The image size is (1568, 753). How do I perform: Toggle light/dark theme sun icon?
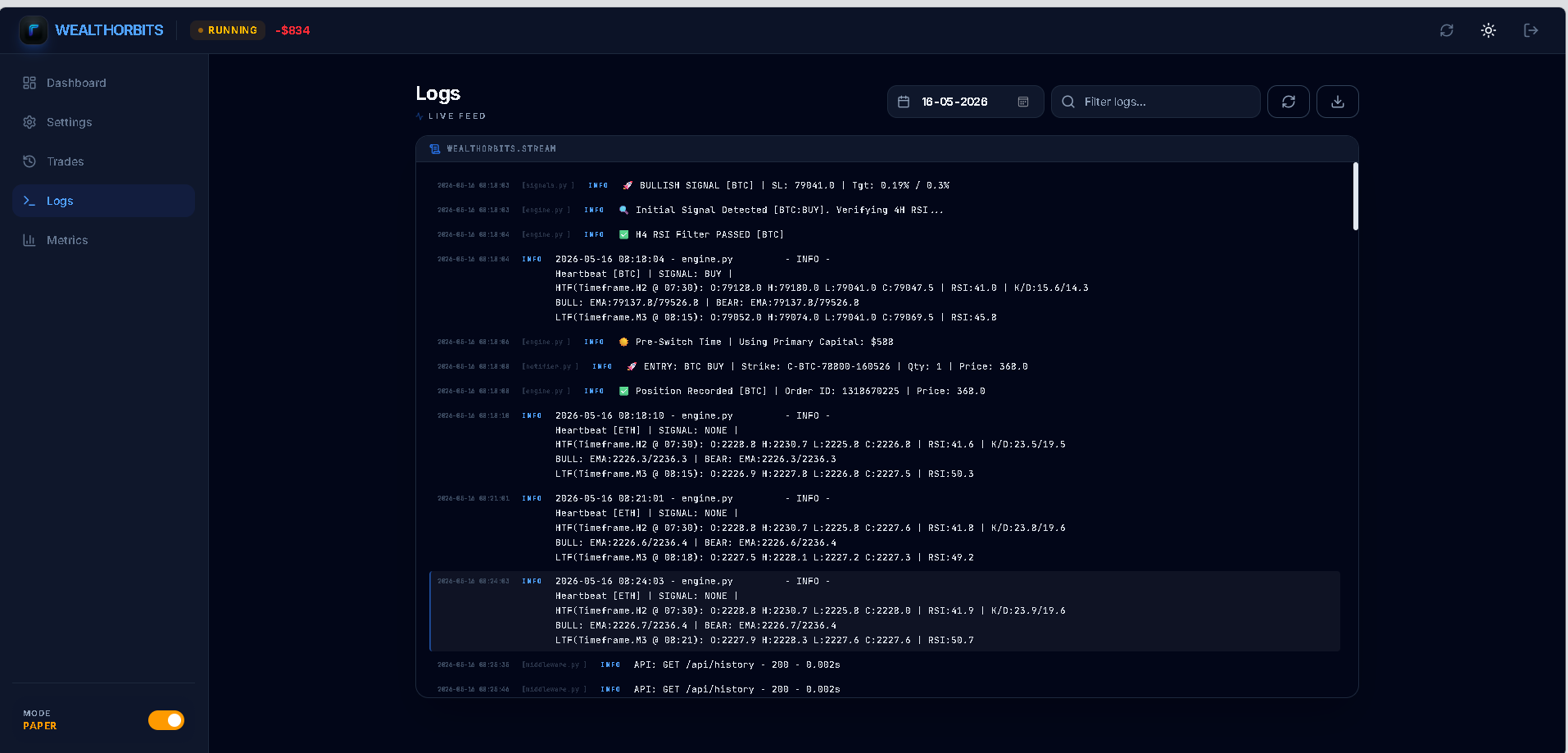pyautogui.click(x=1489, y=30)
